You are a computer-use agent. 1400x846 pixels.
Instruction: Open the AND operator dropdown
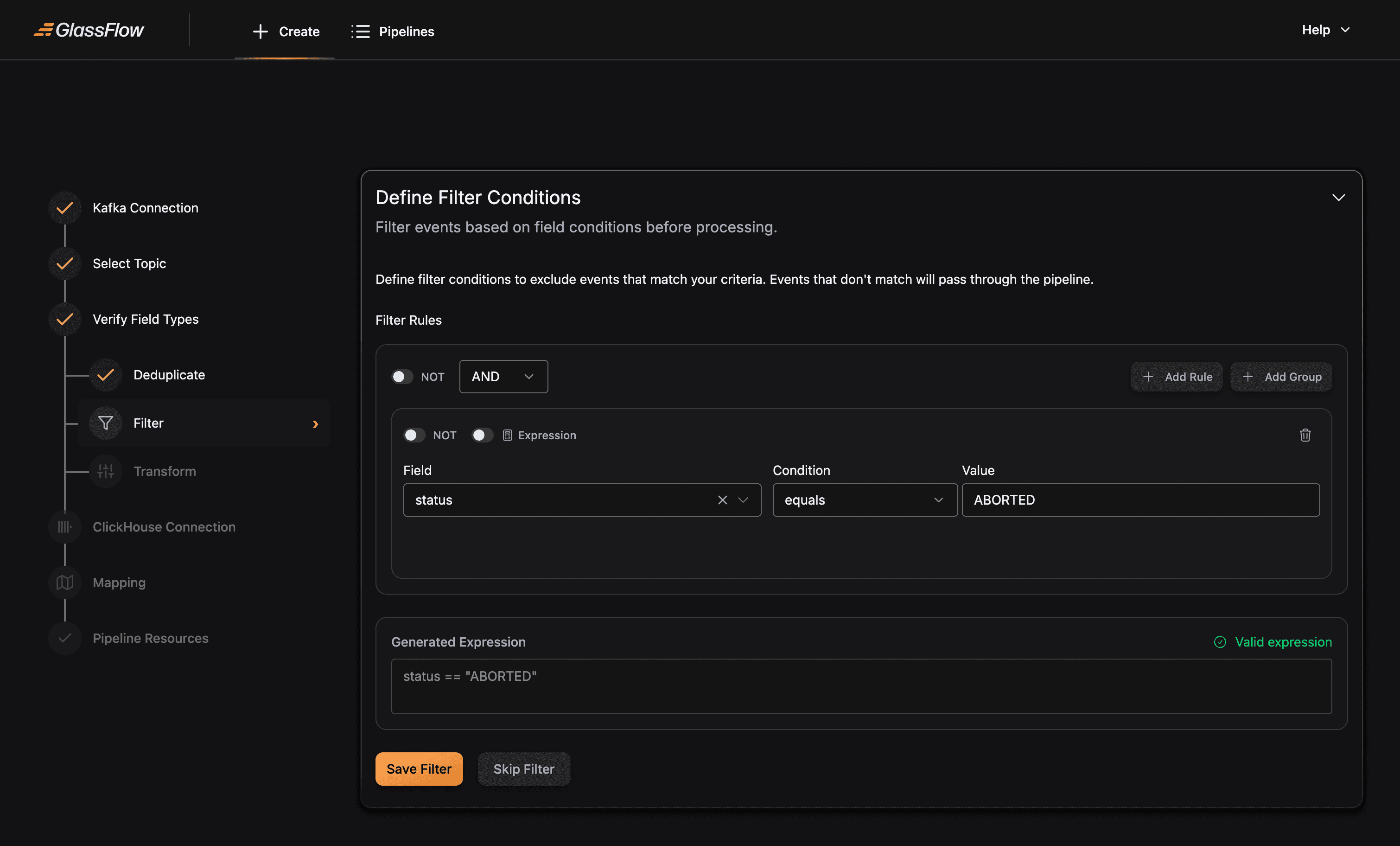(503, 376)
